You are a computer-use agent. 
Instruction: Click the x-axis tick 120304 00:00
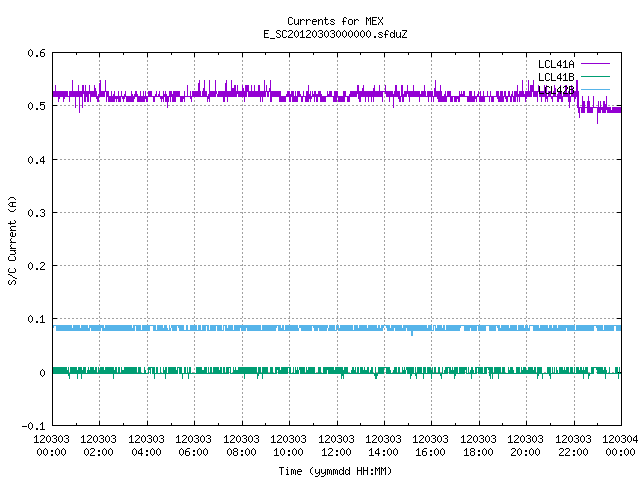pos(620,445)
